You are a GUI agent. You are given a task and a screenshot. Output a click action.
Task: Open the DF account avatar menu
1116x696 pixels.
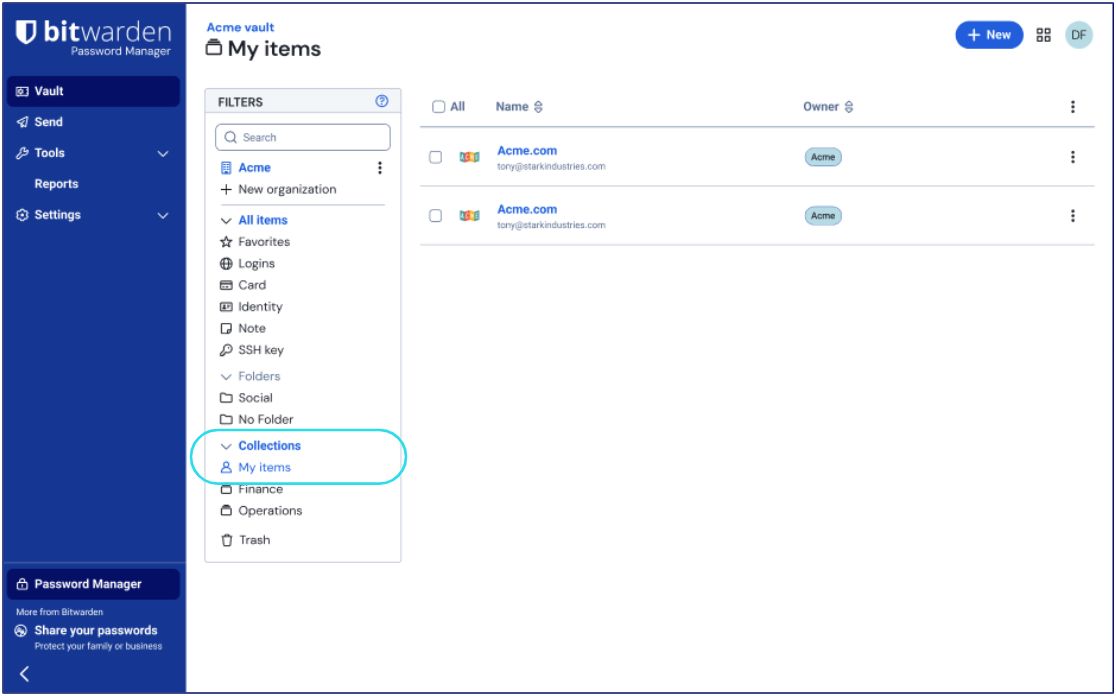tap(1077, 35)
